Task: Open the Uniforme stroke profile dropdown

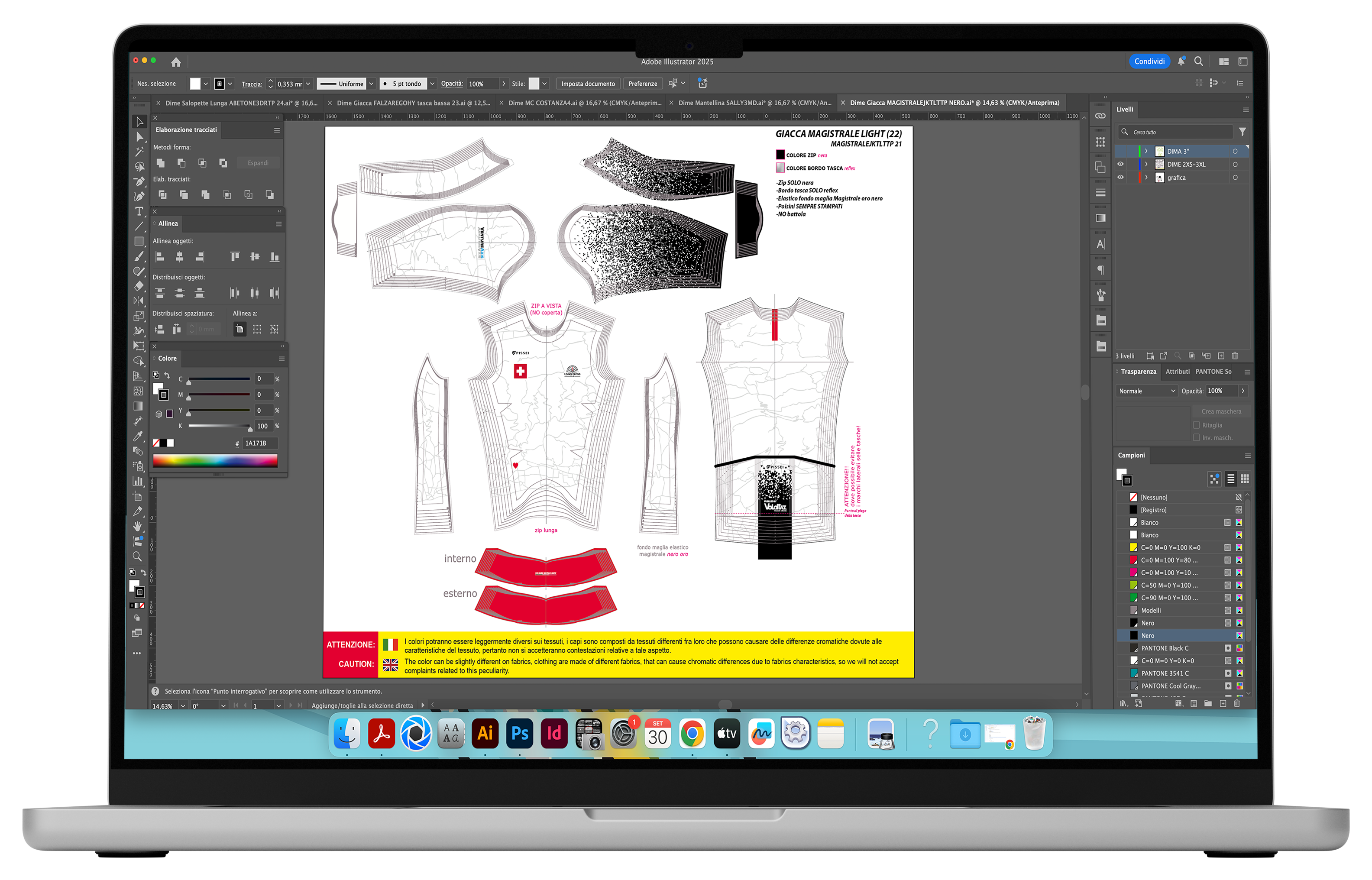Action: (372, 84)
